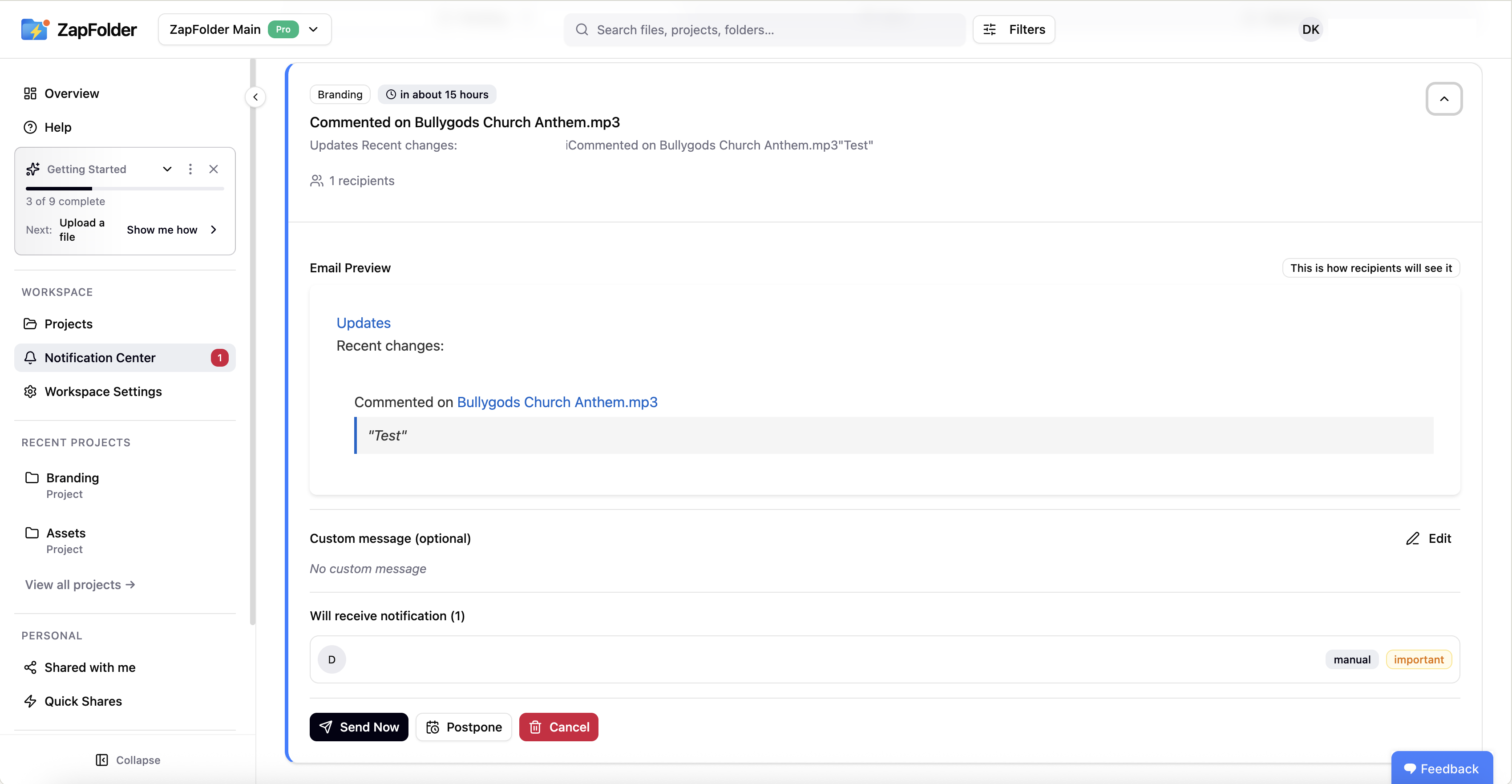
Task: Expand the Getting Started chevron
Action: (x=167, y=169)
